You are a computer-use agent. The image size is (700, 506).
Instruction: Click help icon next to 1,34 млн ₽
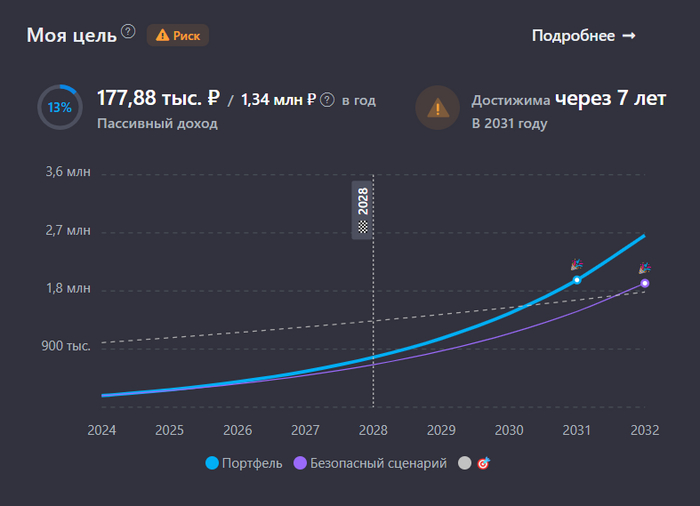coord(327,100)
